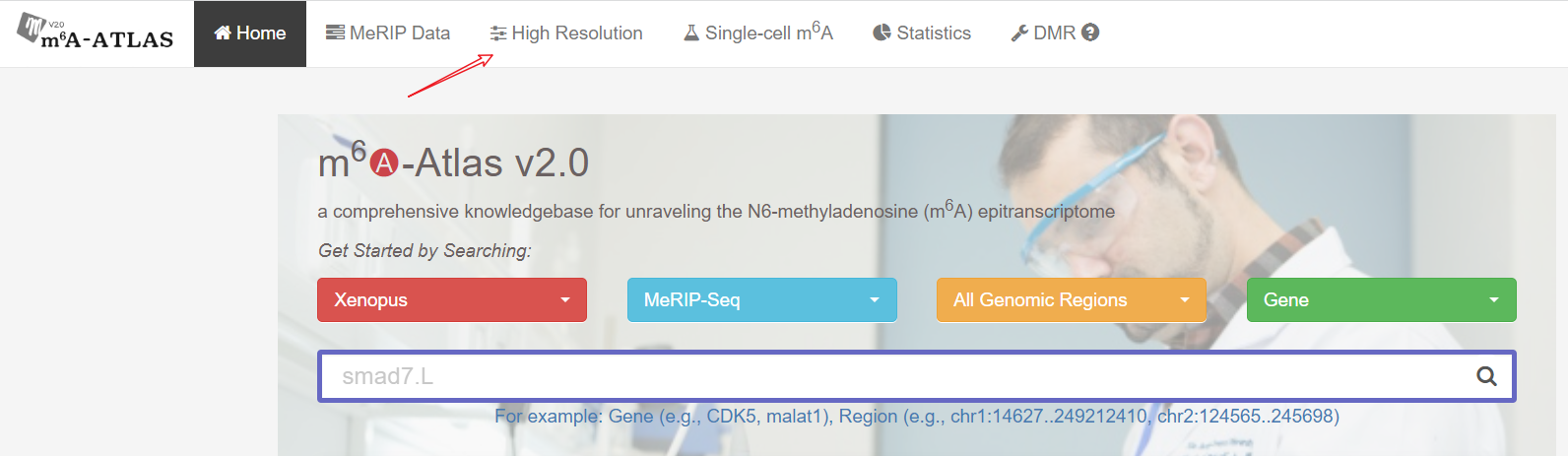The width and height of the screenshot is (1568, 456).
Task: Go to the Home tab
Action: tap(250, 33)
